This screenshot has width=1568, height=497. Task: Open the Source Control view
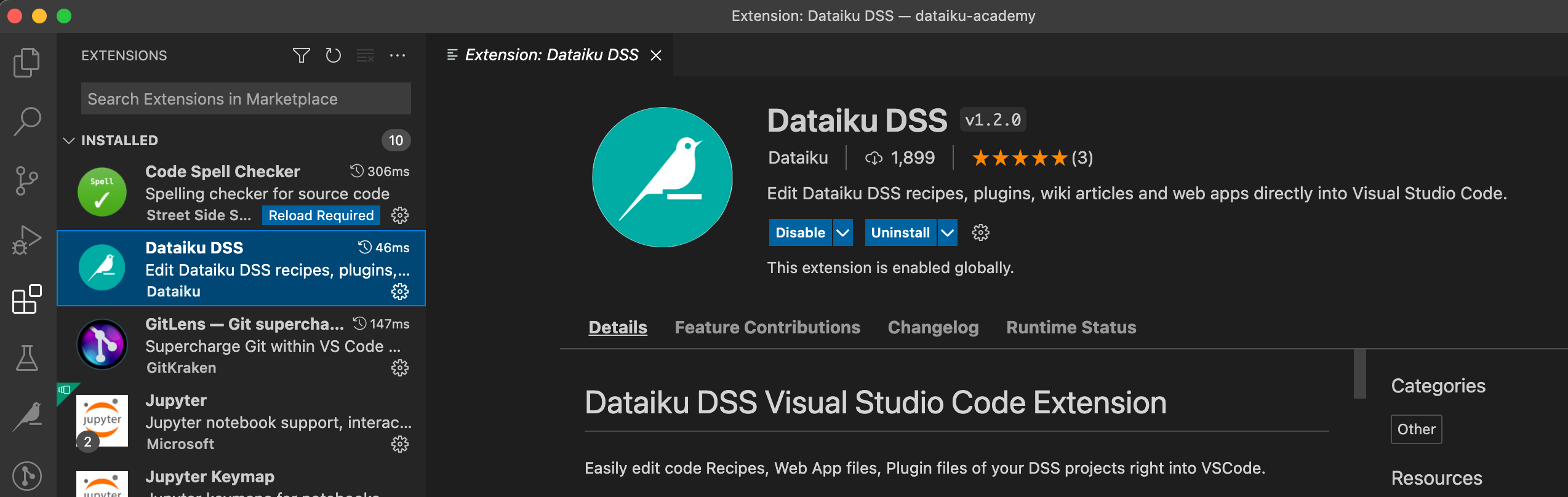(27, 181)
